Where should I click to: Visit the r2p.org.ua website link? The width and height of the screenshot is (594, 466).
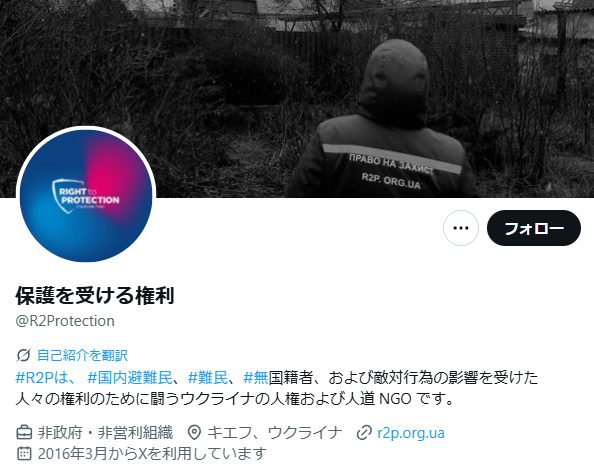pos(411,433)
